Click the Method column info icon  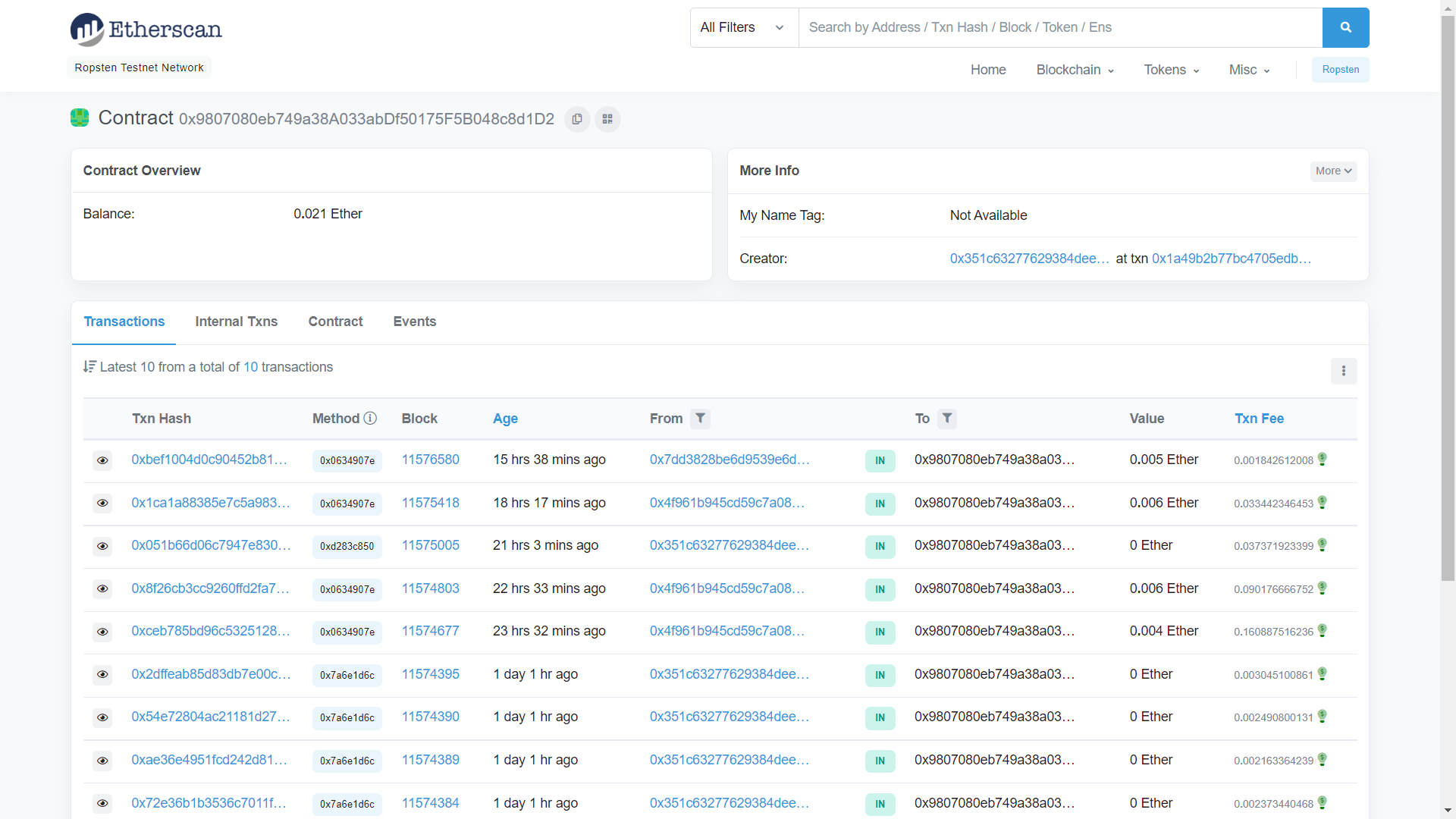370,418
